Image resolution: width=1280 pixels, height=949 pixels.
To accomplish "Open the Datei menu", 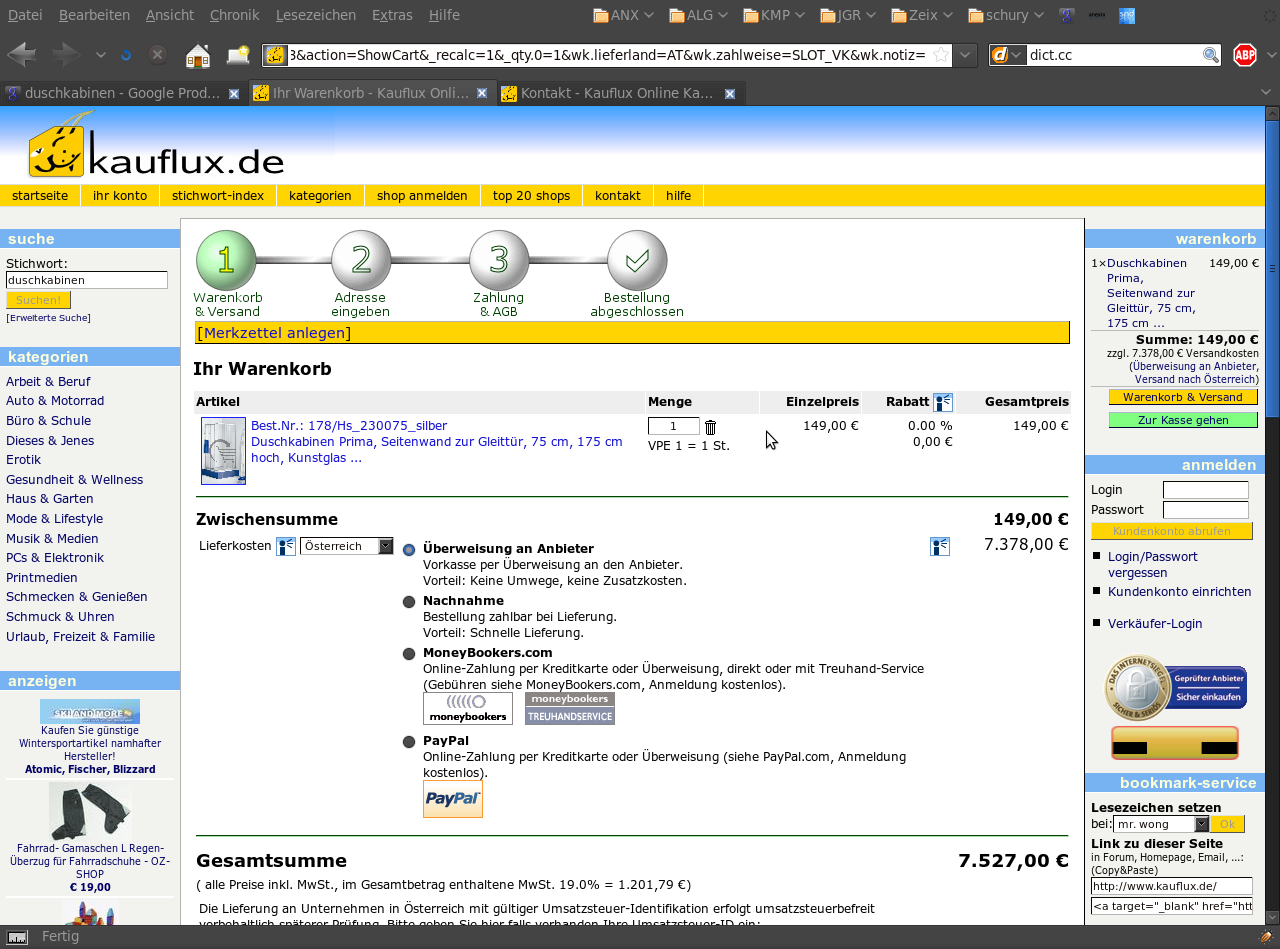I will tap(25, 15).
